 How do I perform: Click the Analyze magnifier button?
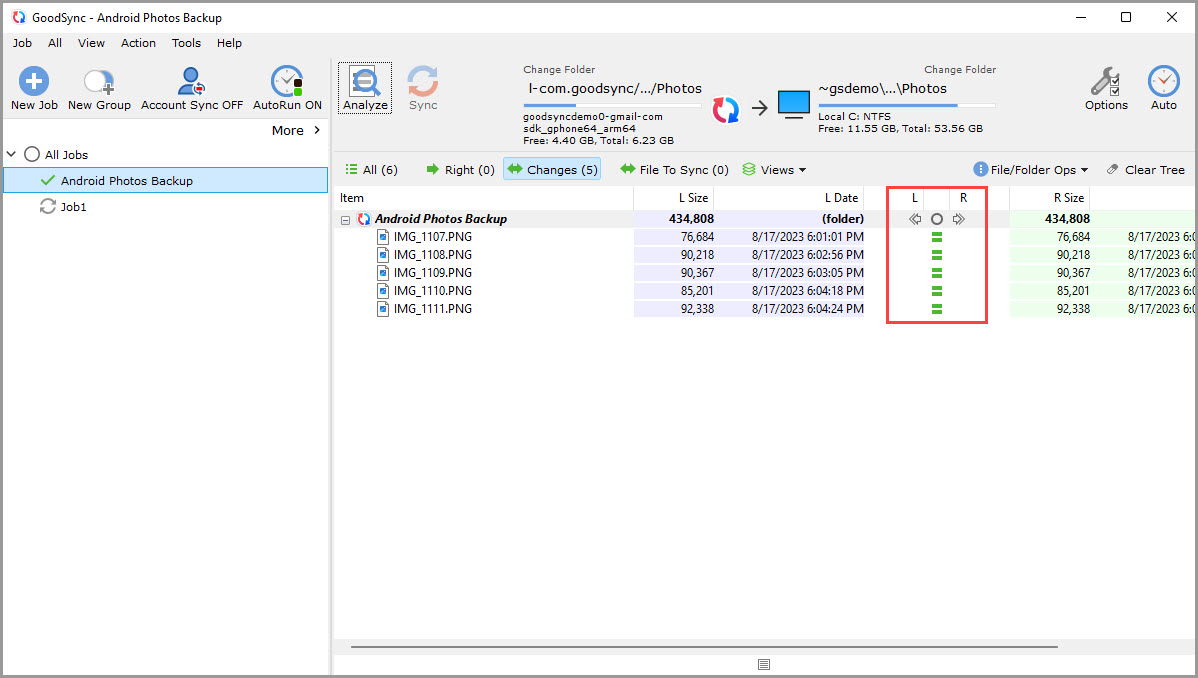coord(365,88)
